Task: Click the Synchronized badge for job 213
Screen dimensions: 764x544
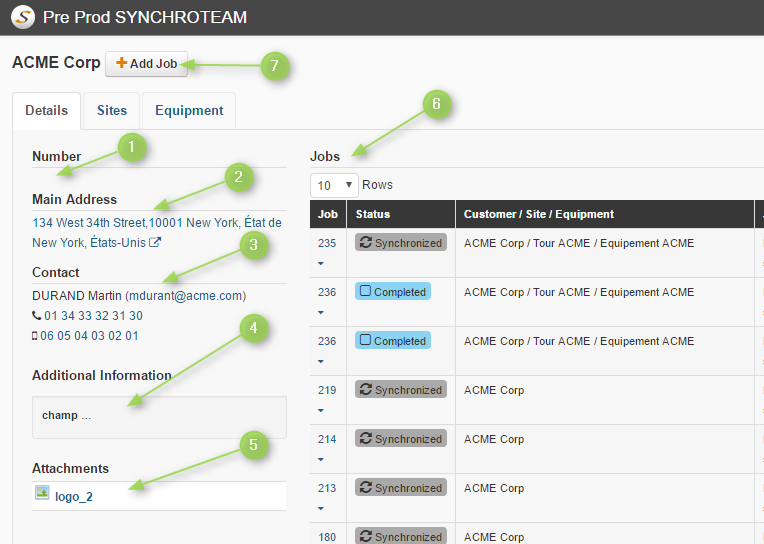Action: click(x=401, y=487)
